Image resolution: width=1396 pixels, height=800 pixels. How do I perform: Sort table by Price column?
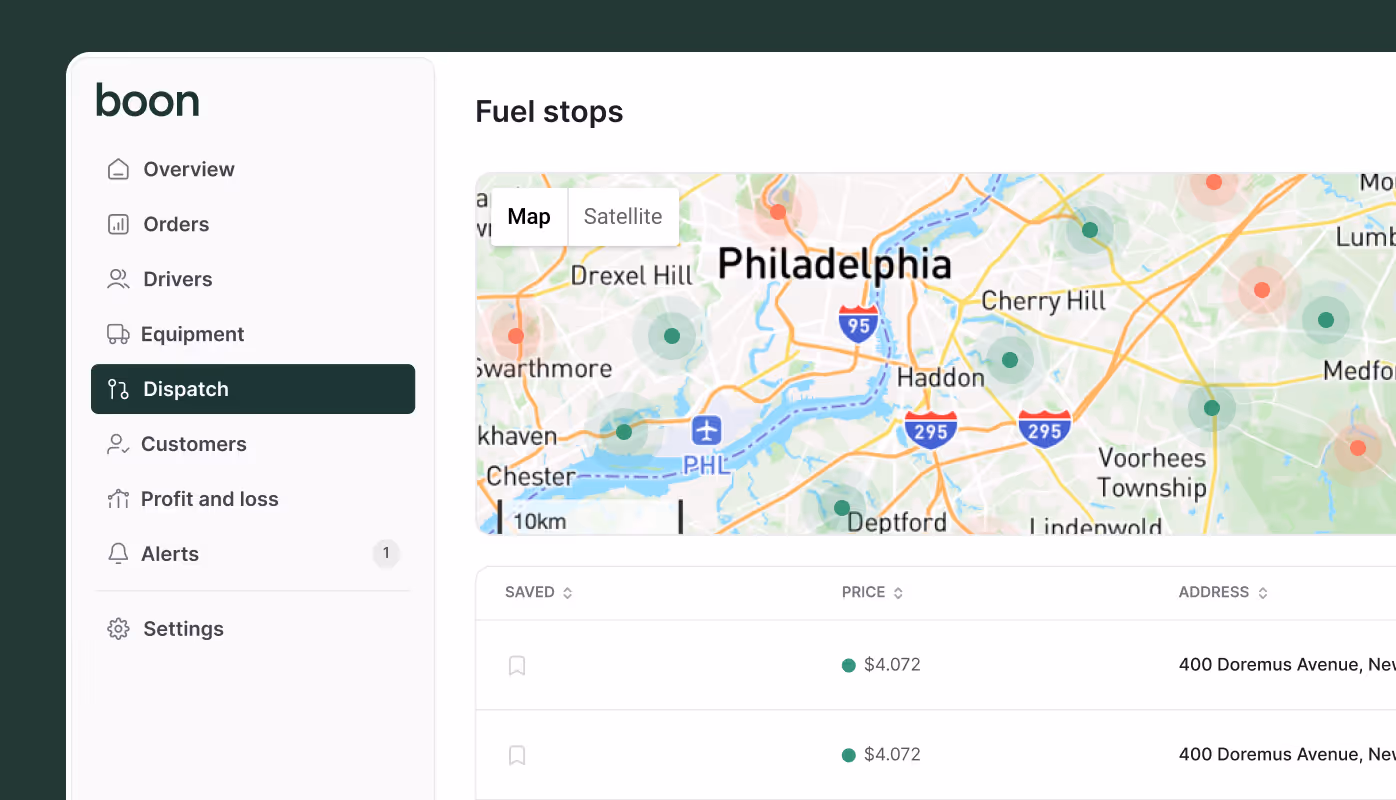873,592
